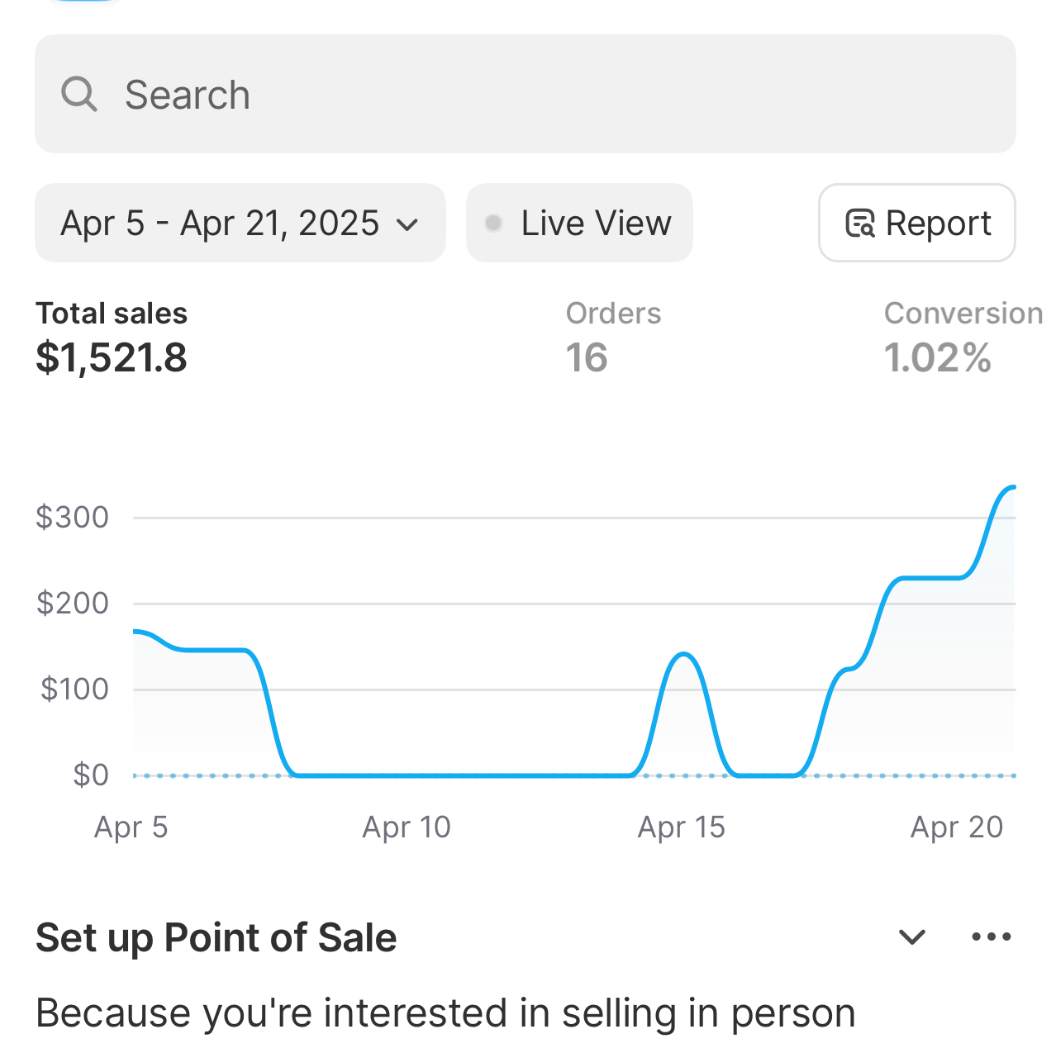Expand the Set up Point of Sale chevron
The width and height of the screenshot is (1045, 1059).
[912, 937]
